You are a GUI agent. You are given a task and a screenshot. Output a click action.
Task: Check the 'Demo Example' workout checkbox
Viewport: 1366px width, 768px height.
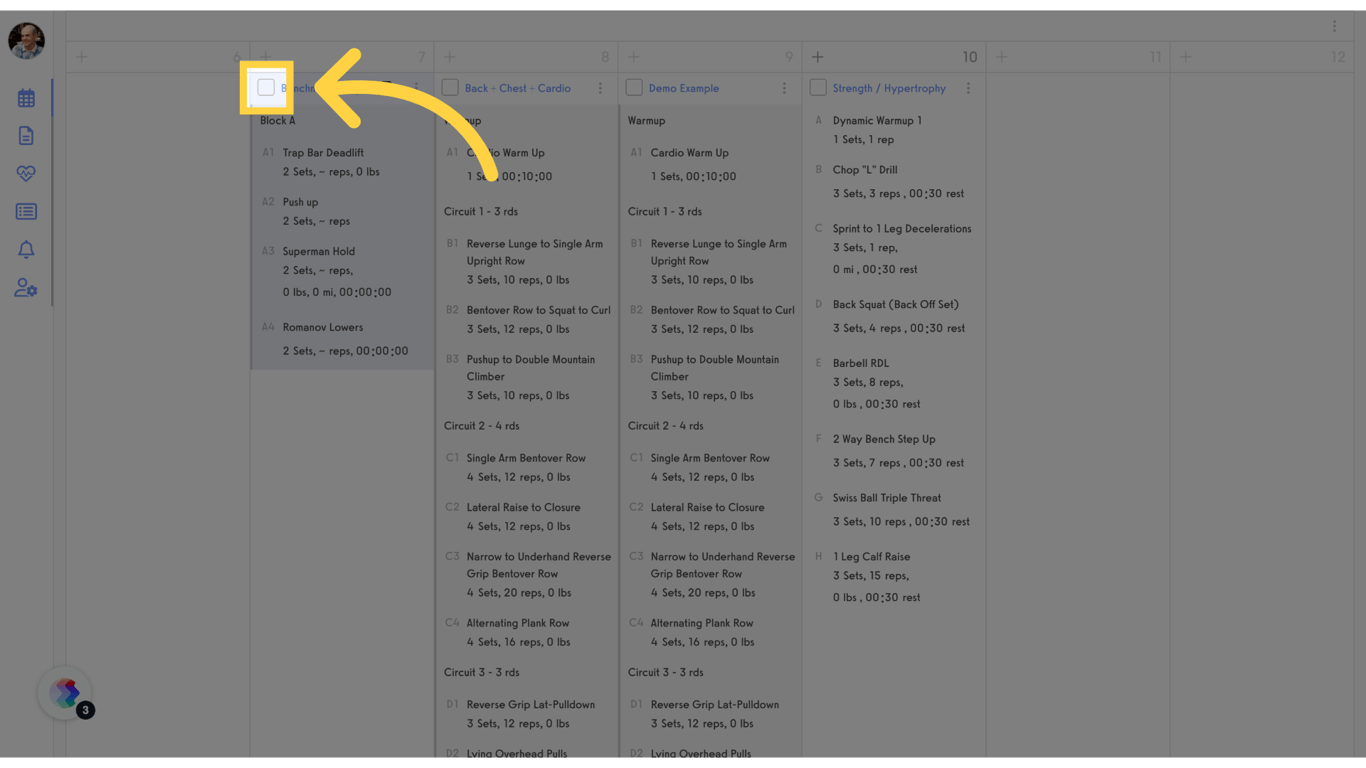point(634,88)
